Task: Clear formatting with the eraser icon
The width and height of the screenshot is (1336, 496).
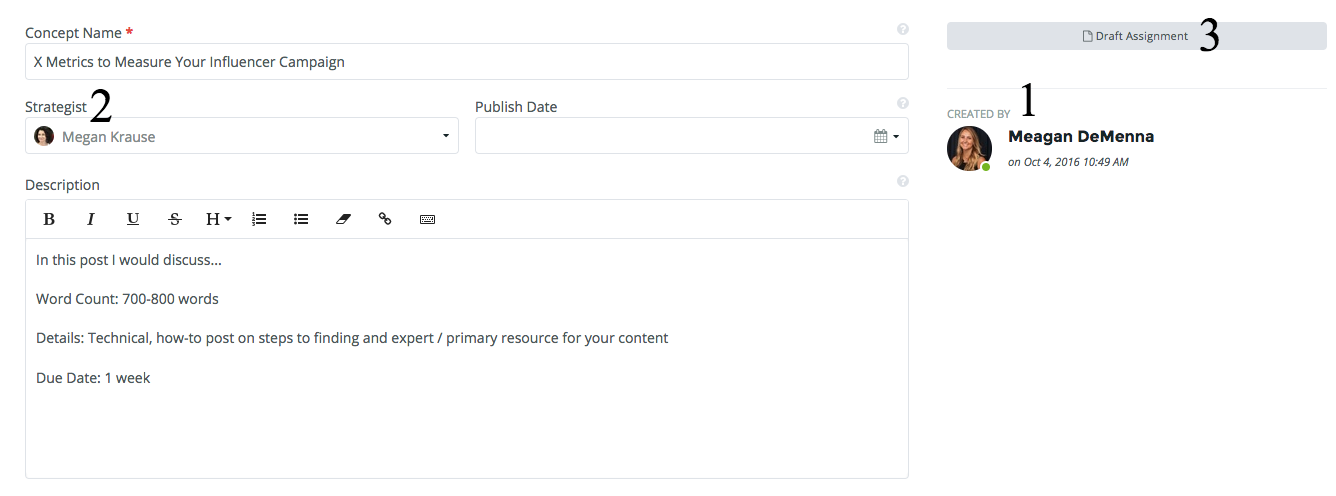Action: pos(343,219)
